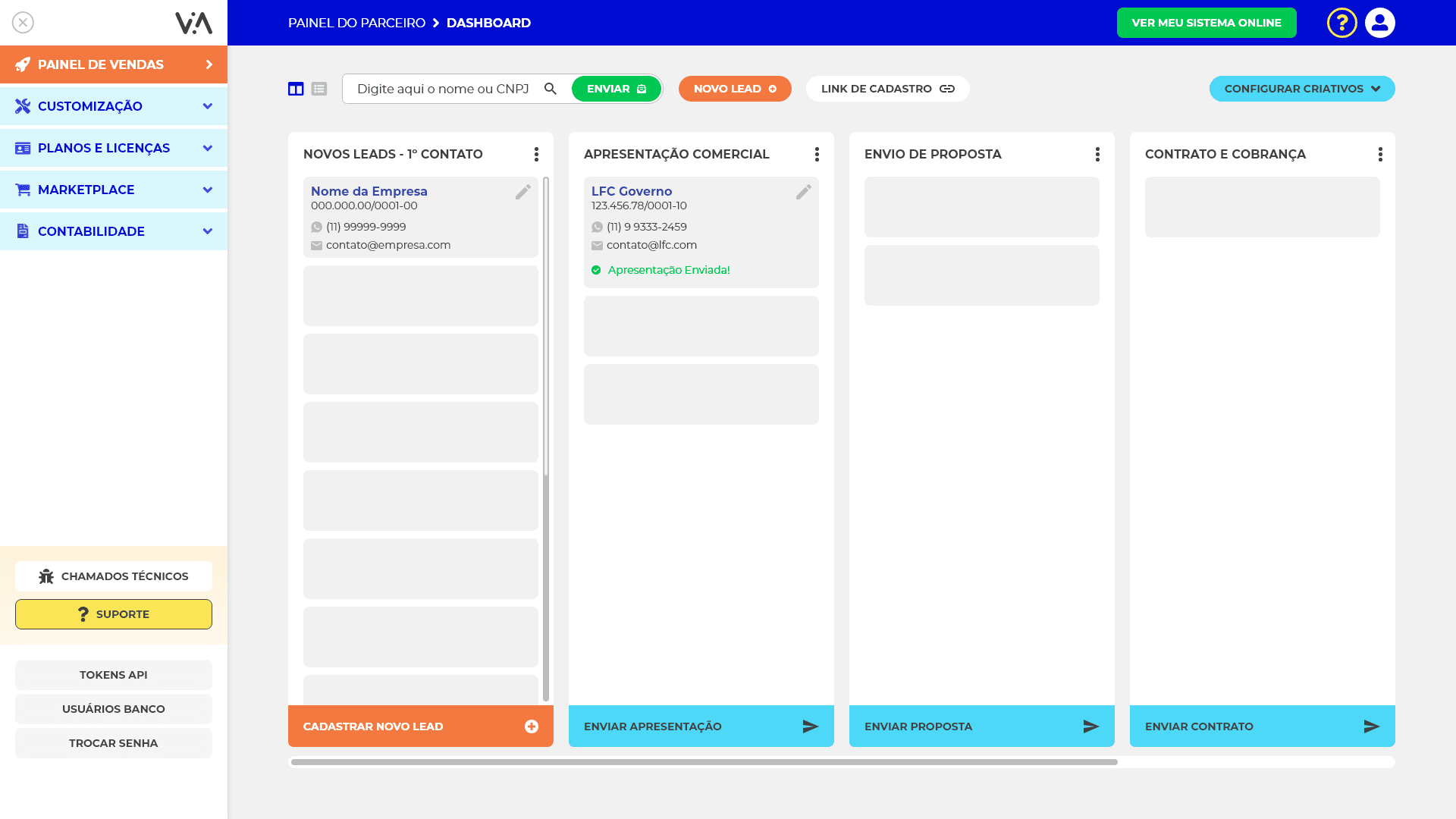
Task: Open Novos Leads column options menu
Action: [x=536, y=155]
